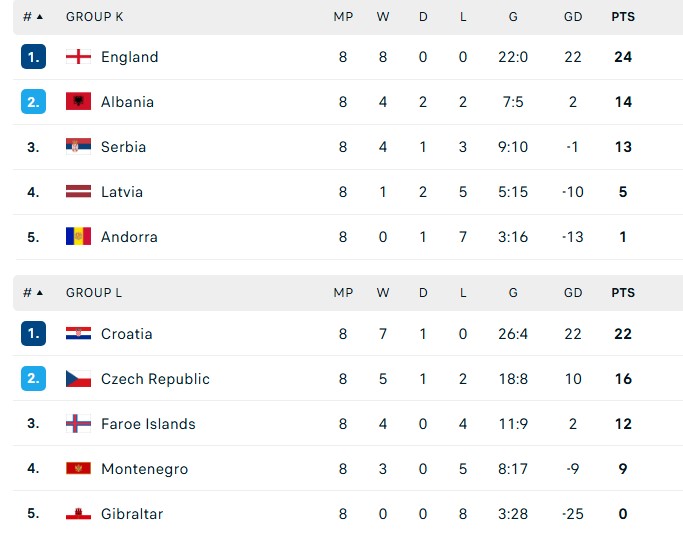Sort Group K by rank arrow
This screenshot has width=683, height=534.
click(x=40, y=17)
